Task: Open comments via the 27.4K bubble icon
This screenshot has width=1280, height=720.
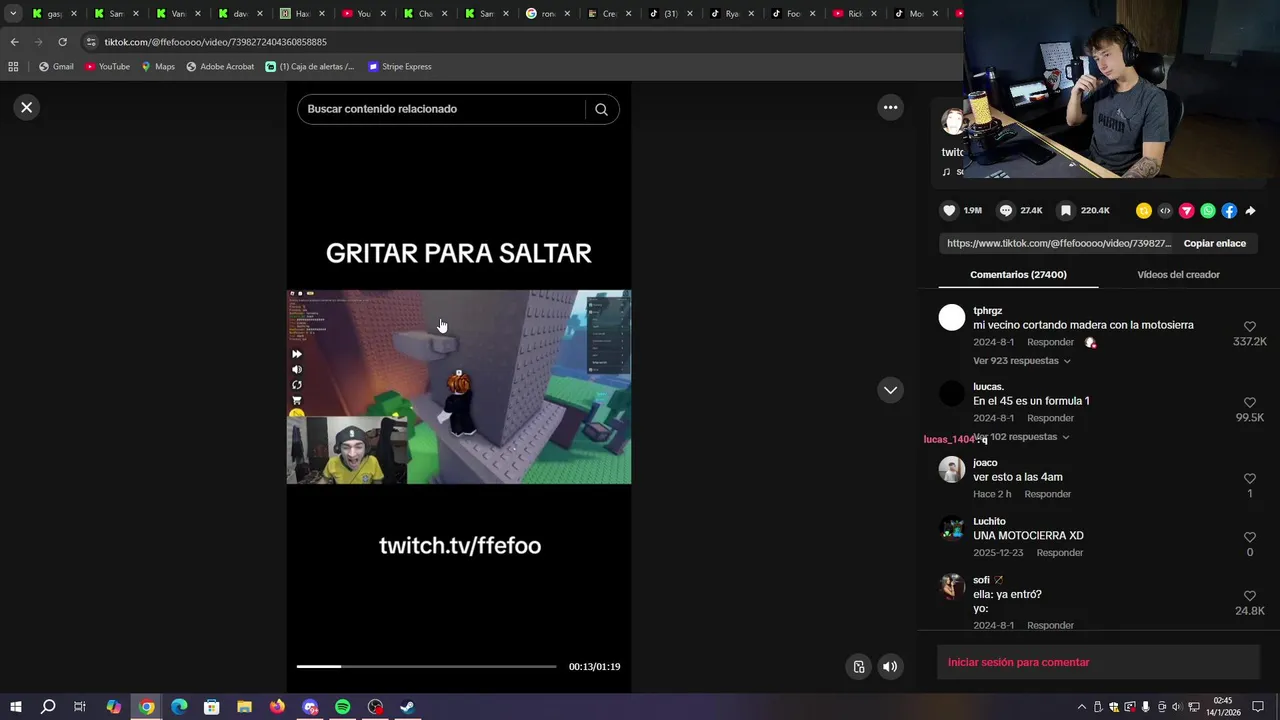Action: point(1006,210)
